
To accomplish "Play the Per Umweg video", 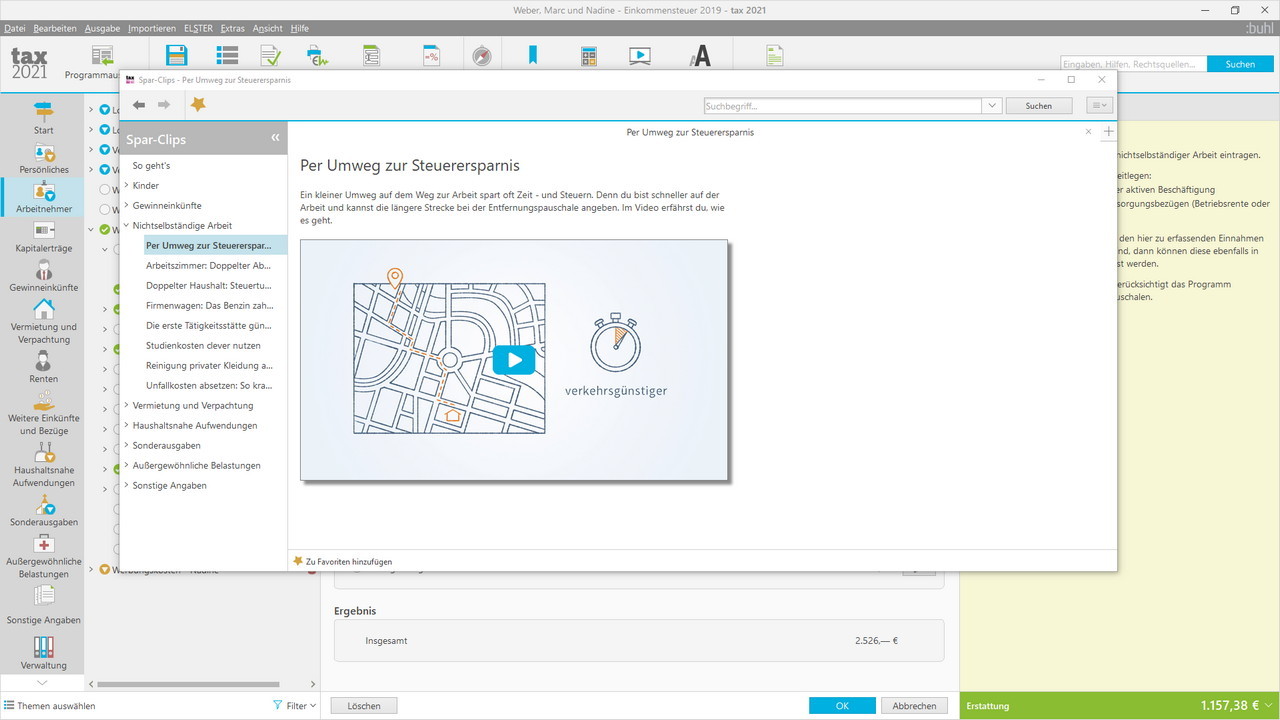I will pos(514,360).
